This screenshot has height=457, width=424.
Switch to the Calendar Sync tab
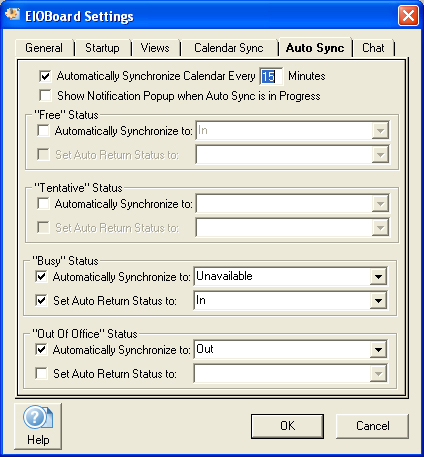[x=229, y=48]
